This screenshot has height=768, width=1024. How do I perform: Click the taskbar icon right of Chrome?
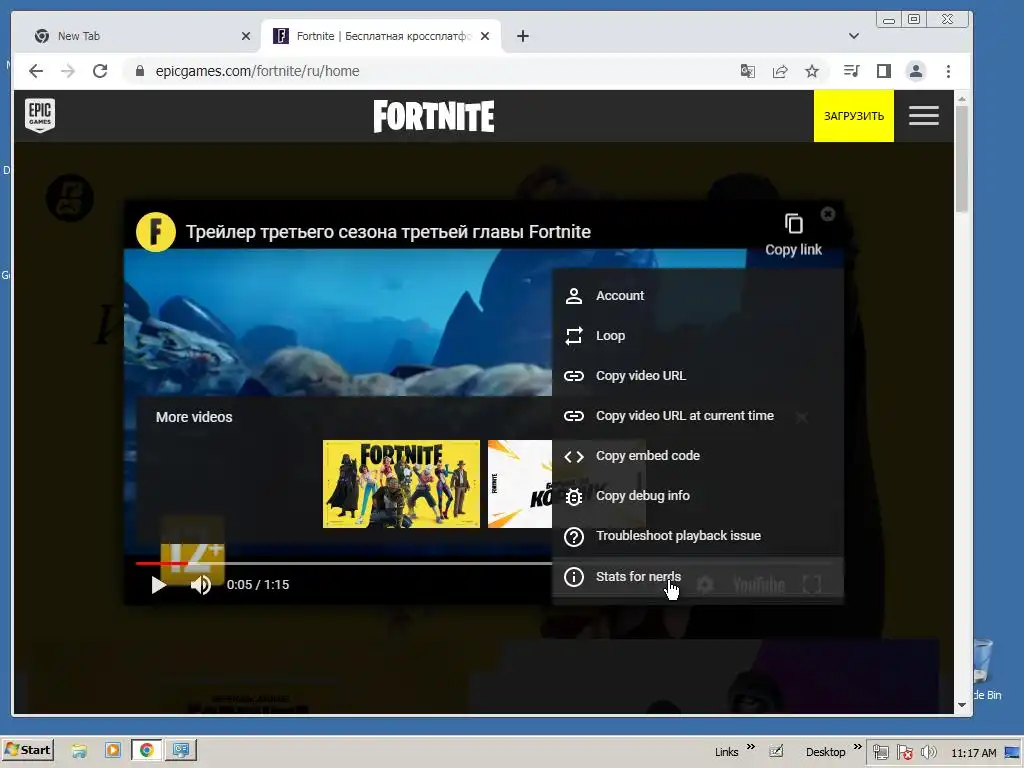[x=181, y=750]
